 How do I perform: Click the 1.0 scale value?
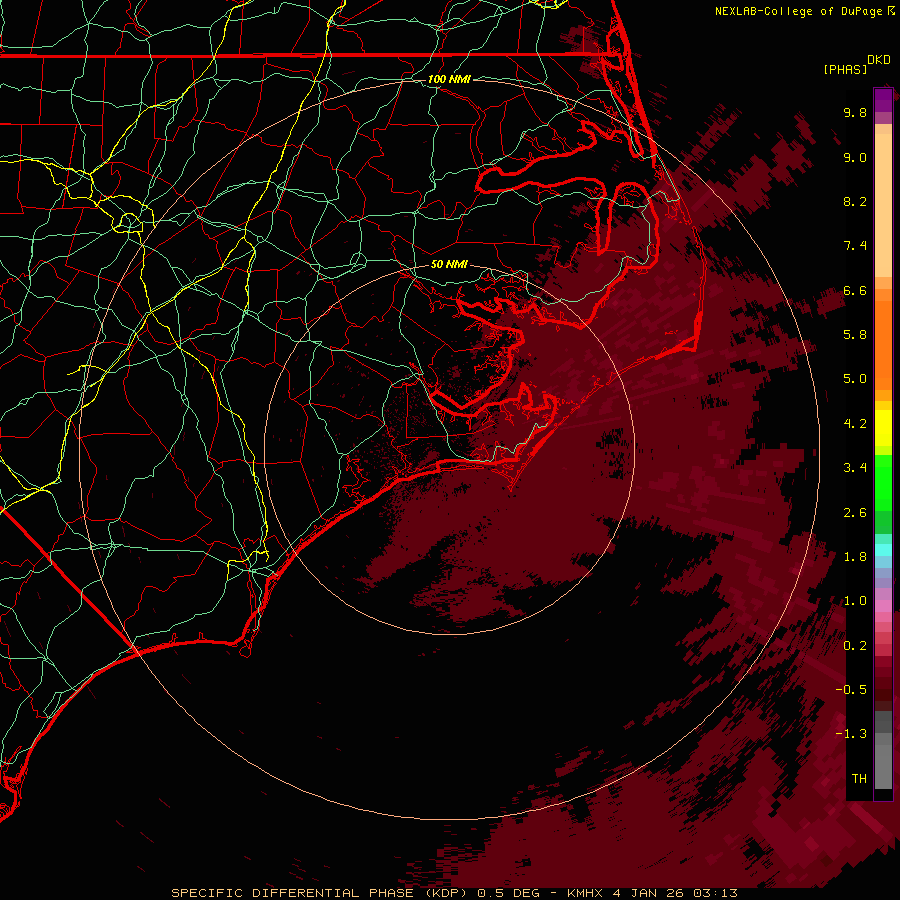[x=855, y=601]
